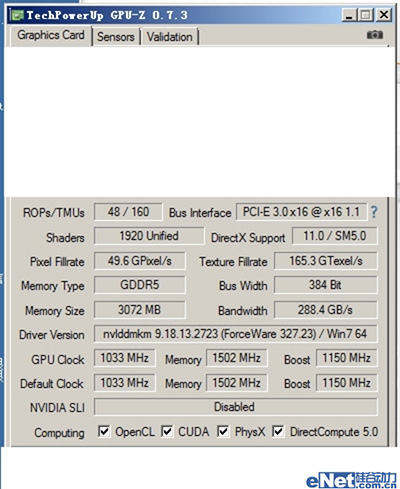
Task: Toggle the PhysX checkbox
Action: pos(223,432)
